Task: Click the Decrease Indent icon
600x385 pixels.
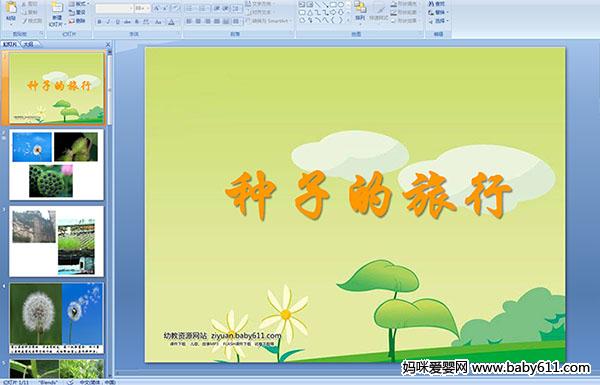Action: coord(217,8)
